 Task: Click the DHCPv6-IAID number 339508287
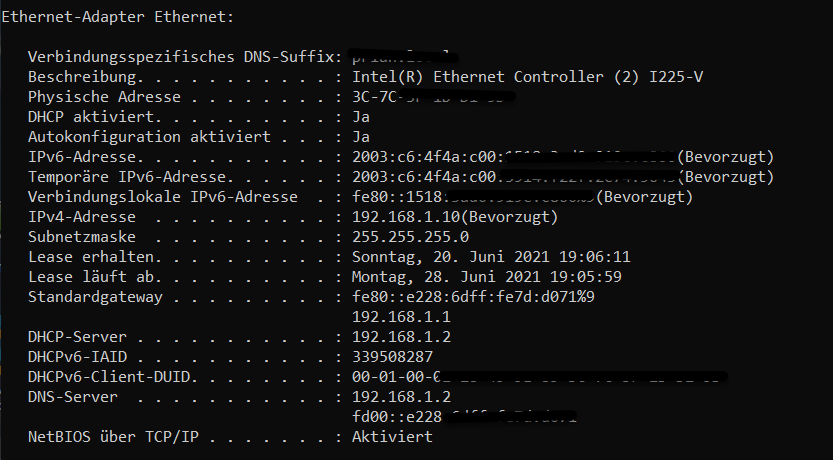[393, 357]
